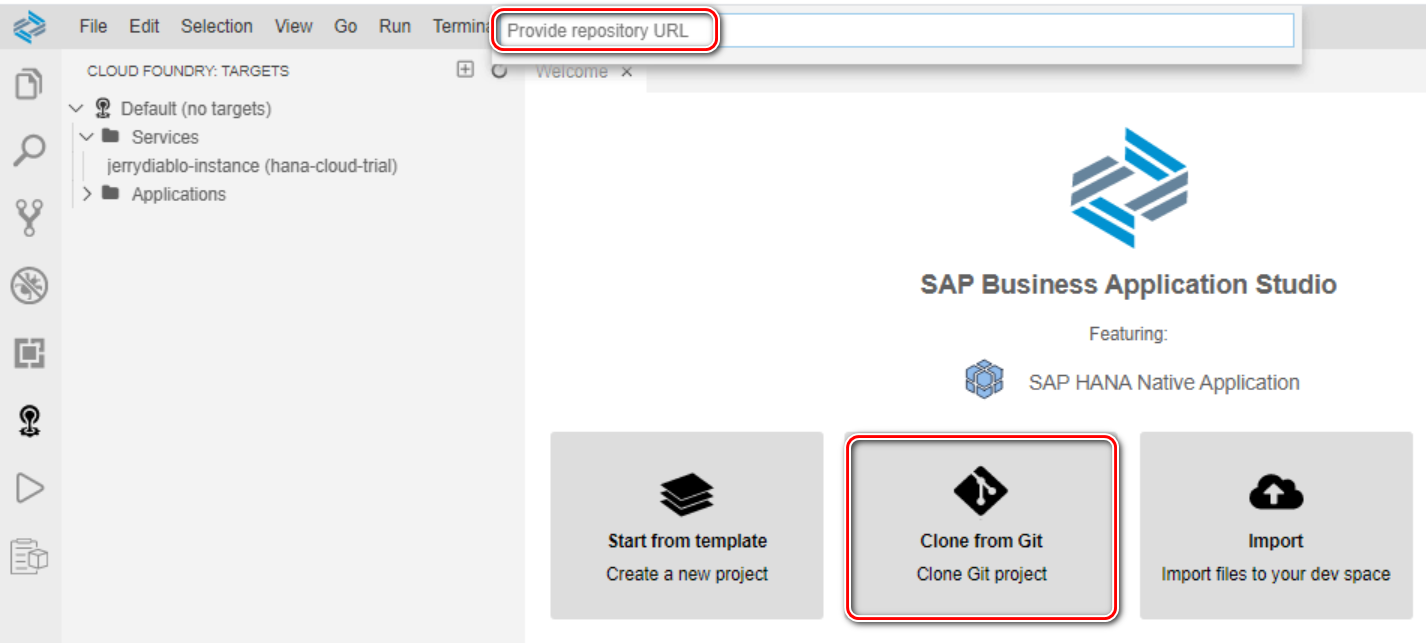The width and height of the screenshot is (1426, 643).
Task: Click the Provide repository URL input field
Action: click(896, 31)
